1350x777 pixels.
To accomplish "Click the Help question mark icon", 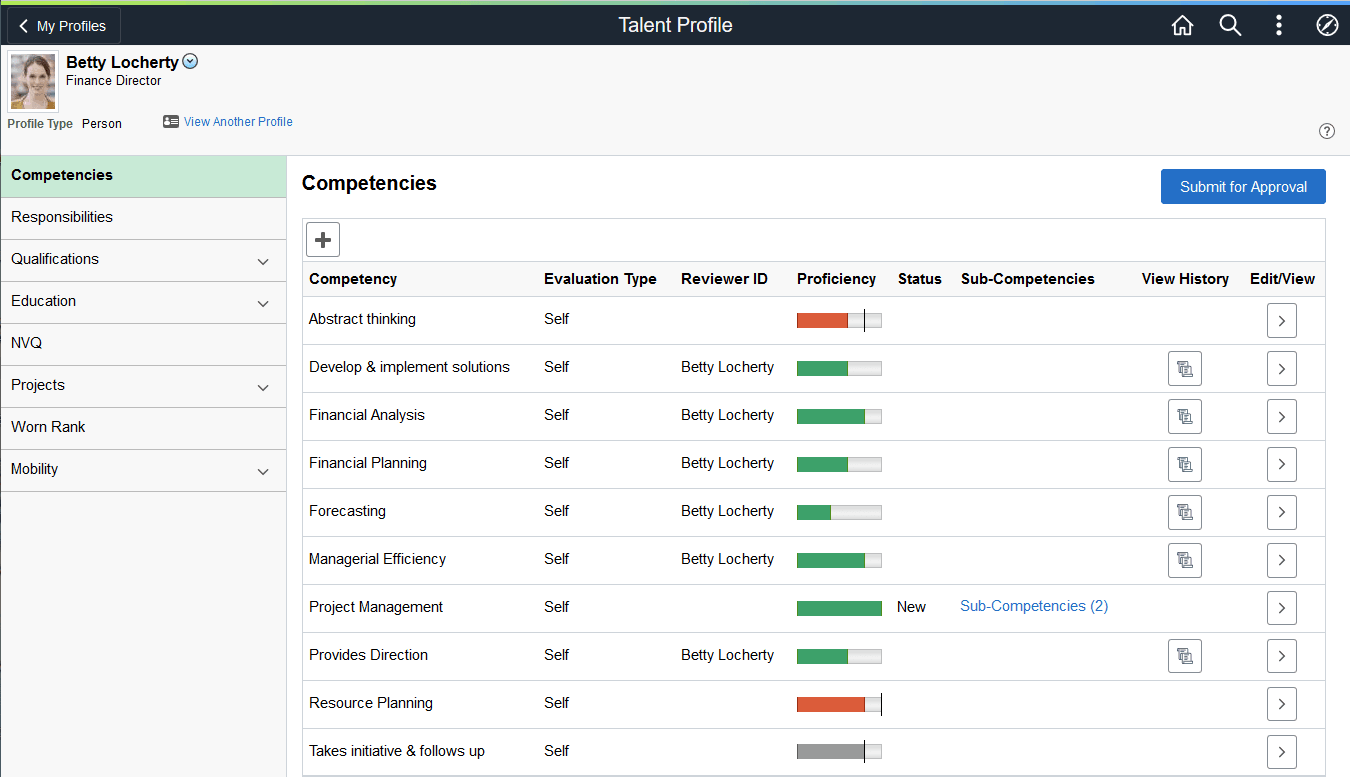I will 1327,131.
